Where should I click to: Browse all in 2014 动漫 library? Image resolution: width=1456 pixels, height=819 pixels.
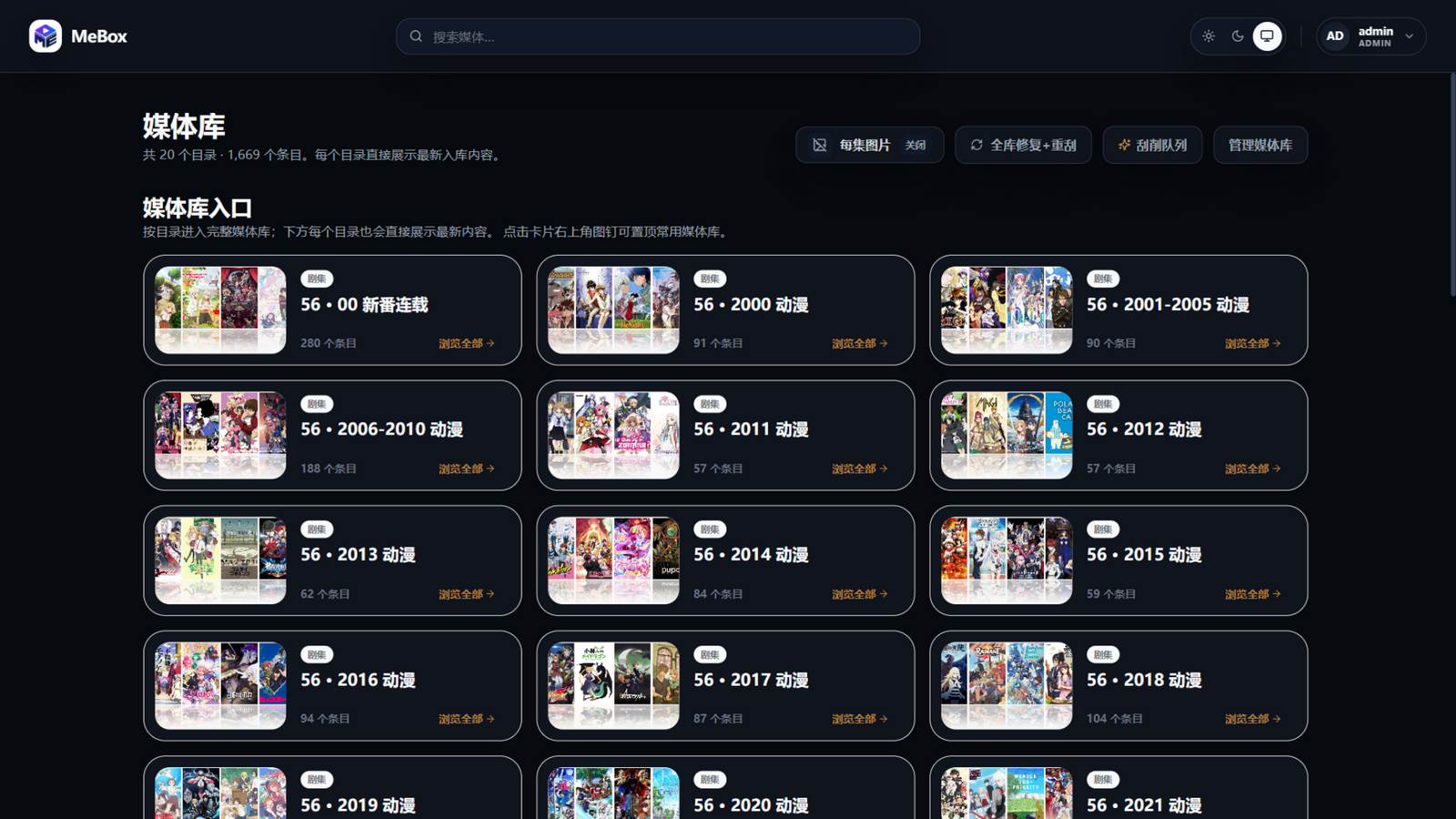coord(860,594)
